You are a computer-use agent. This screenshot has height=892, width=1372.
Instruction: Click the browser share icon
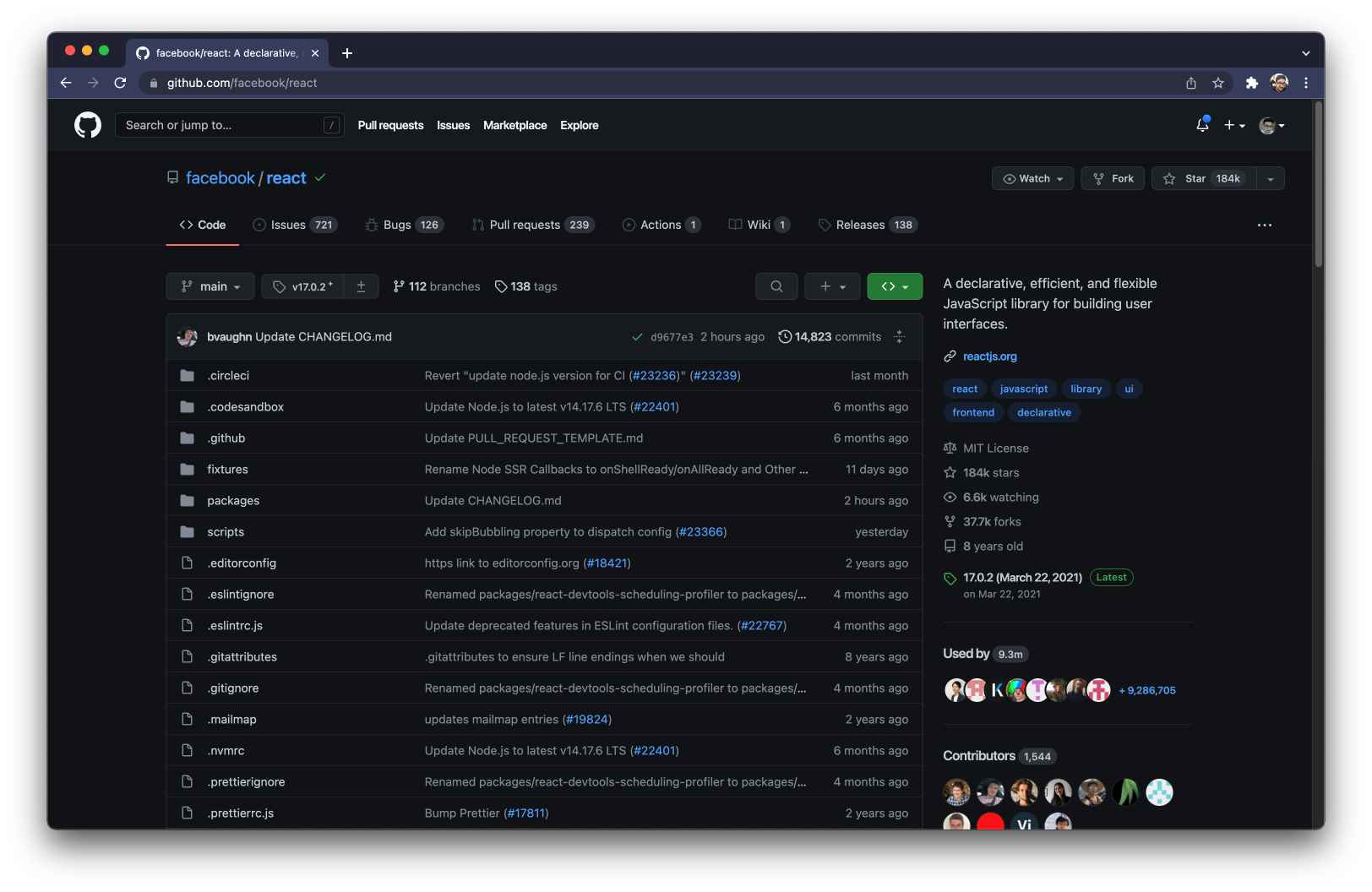click(1190, 83)
